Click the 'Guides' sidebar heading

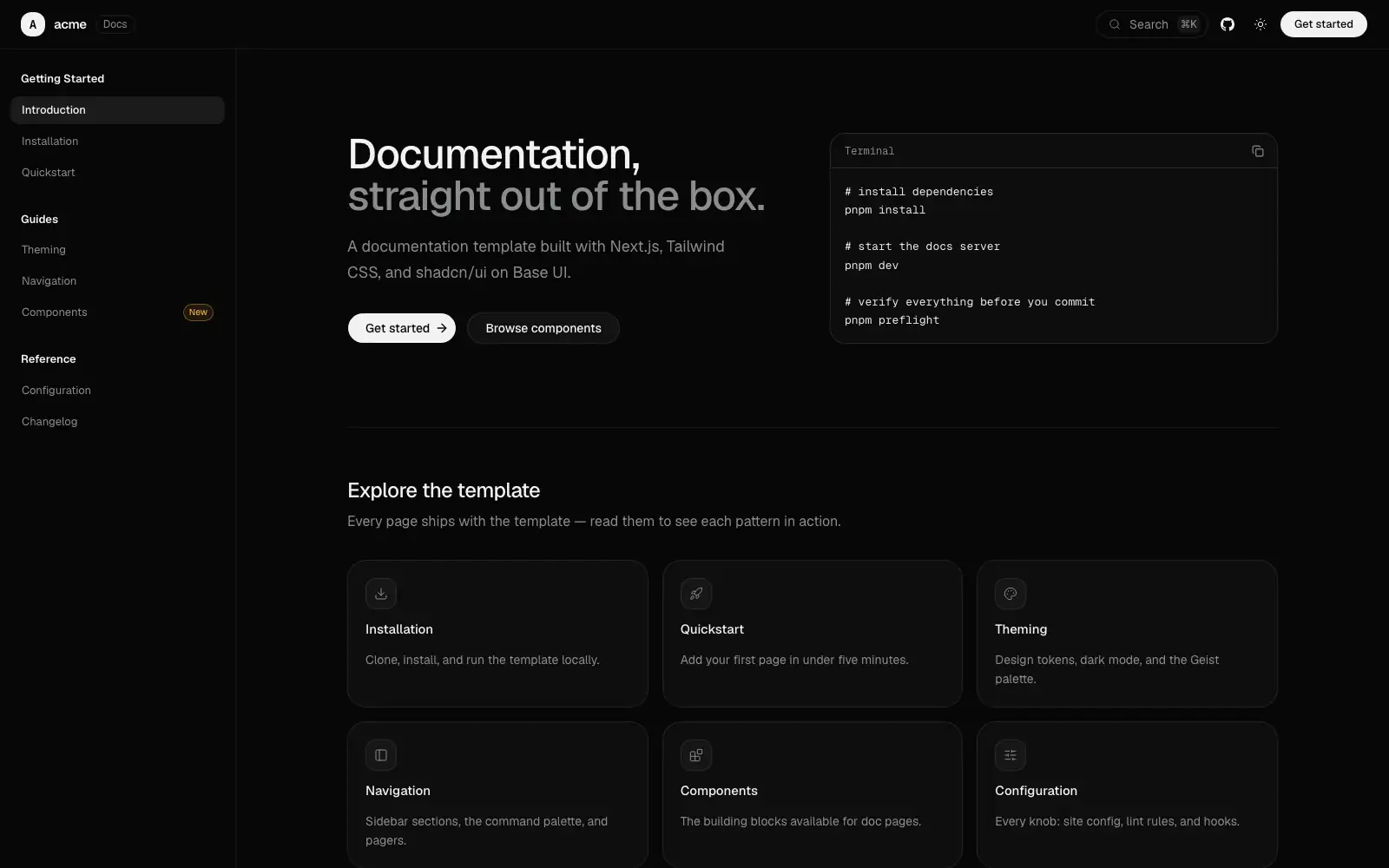click(40, 220)
